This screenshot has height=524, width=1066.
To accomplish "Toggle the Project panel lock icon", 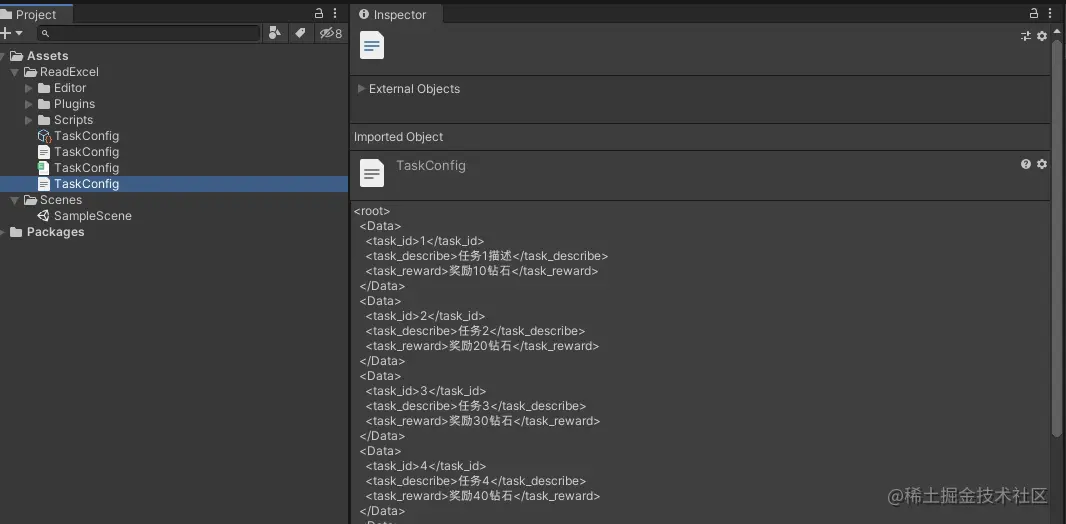I will point(319,14).
